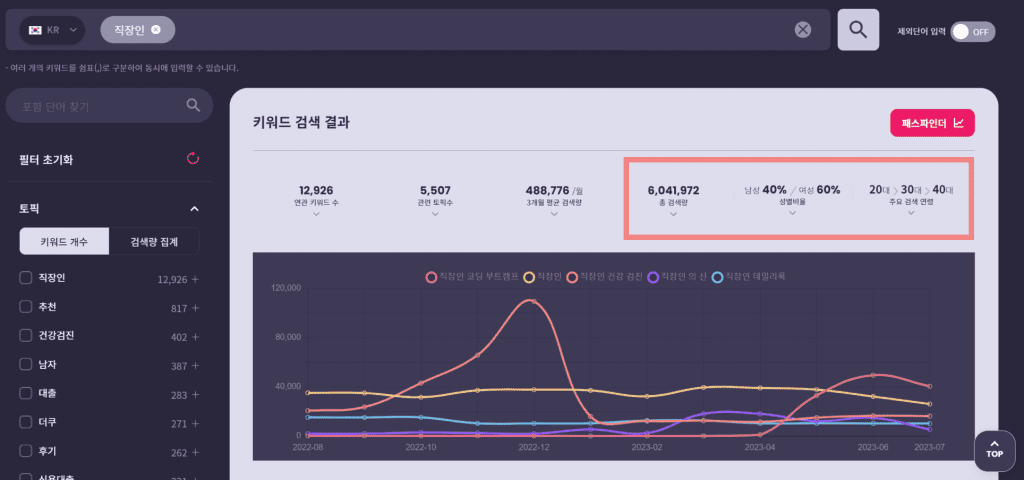Viewport: 1024px width, 480px height.
Task: Click the magnifier in 포함 단어 찾기 box
Action: (x=193, y=105)
